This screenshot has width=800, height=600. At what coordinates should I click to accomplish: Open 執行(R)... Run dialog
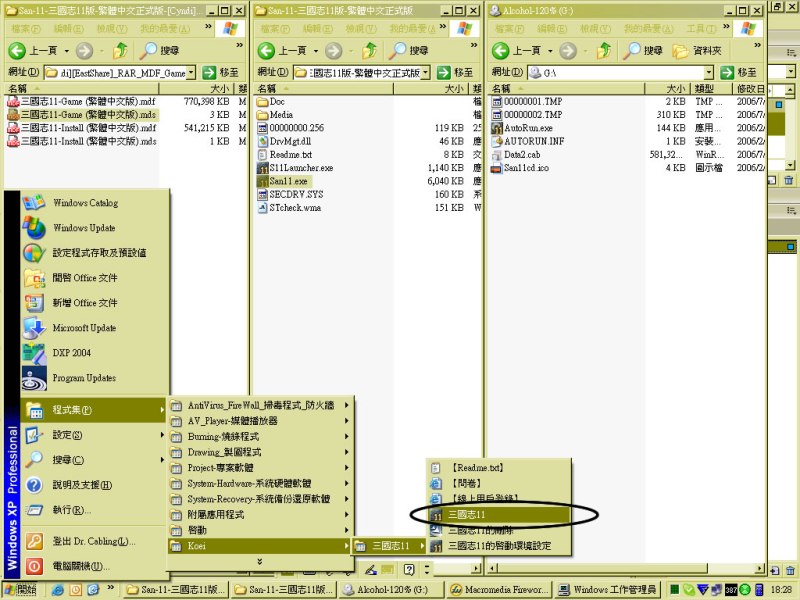click(94, 510)
